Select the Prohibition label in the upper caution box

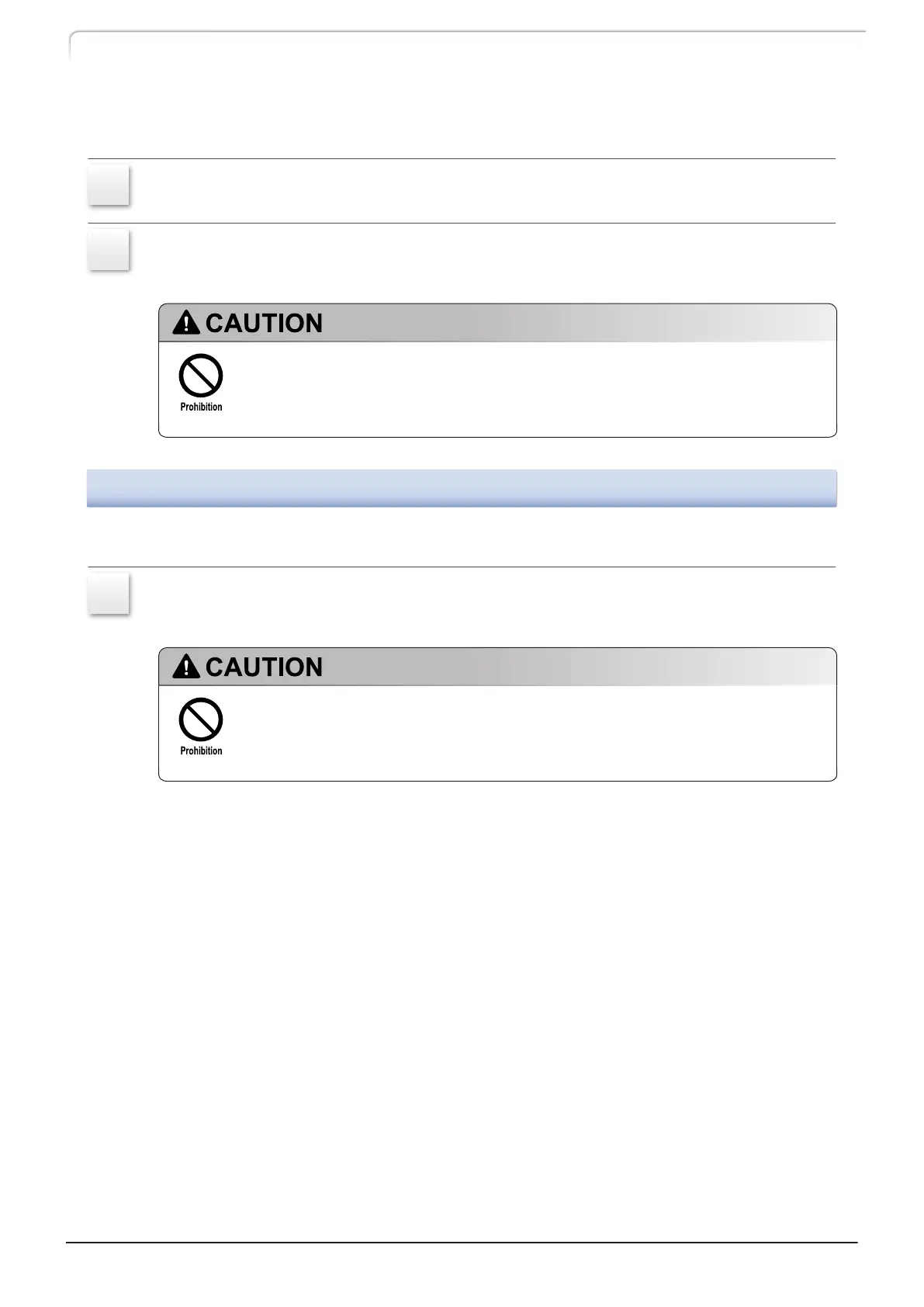pos(201,407)
